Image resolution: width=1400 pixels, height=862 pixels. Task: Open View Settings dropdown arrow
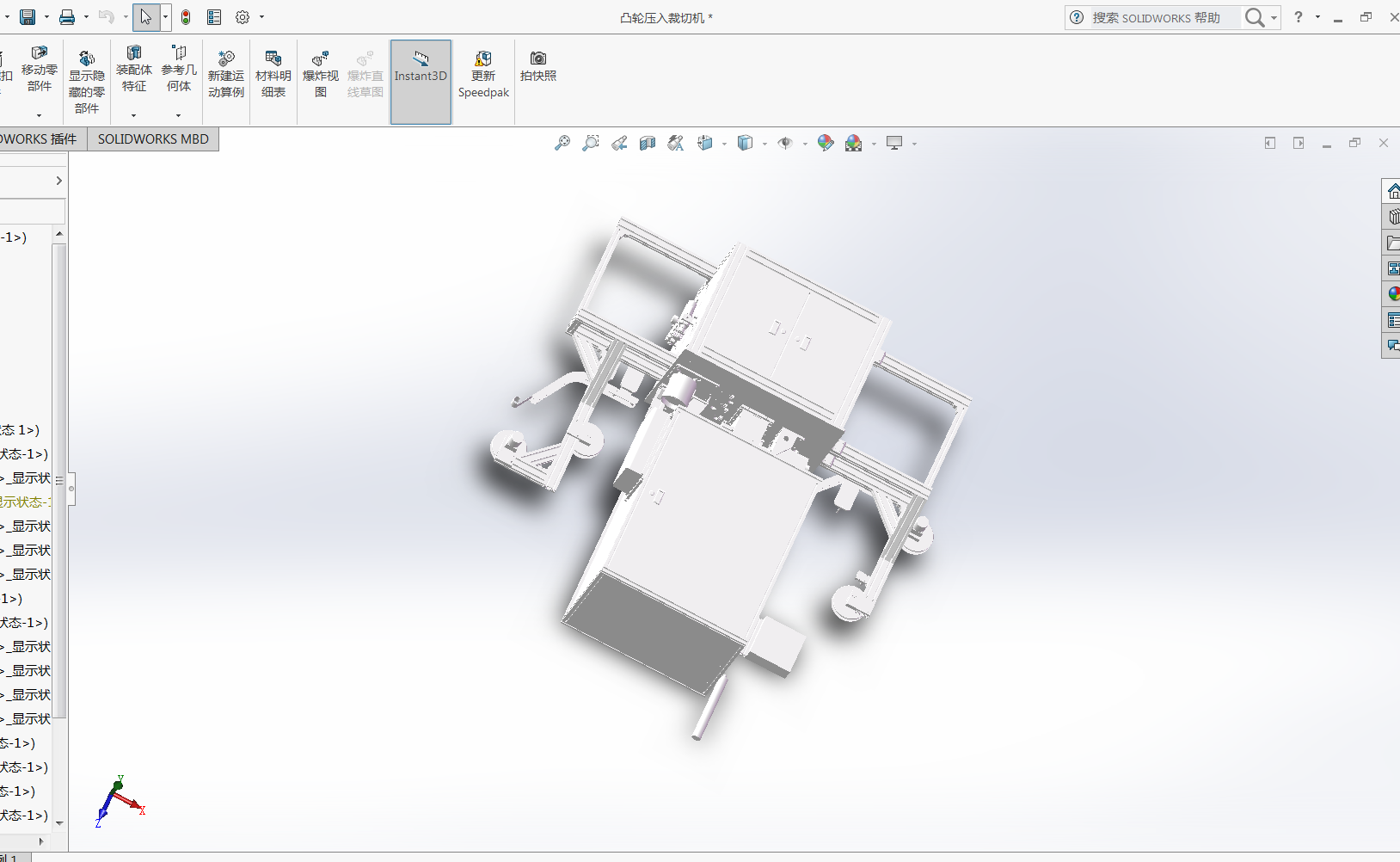(914, 144)
